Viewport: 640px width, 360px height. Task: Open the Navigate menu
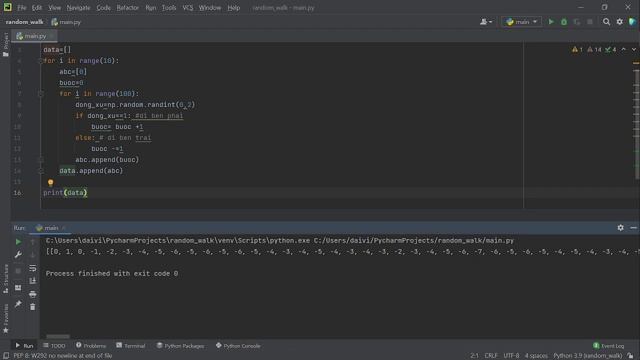pos(78,8)
